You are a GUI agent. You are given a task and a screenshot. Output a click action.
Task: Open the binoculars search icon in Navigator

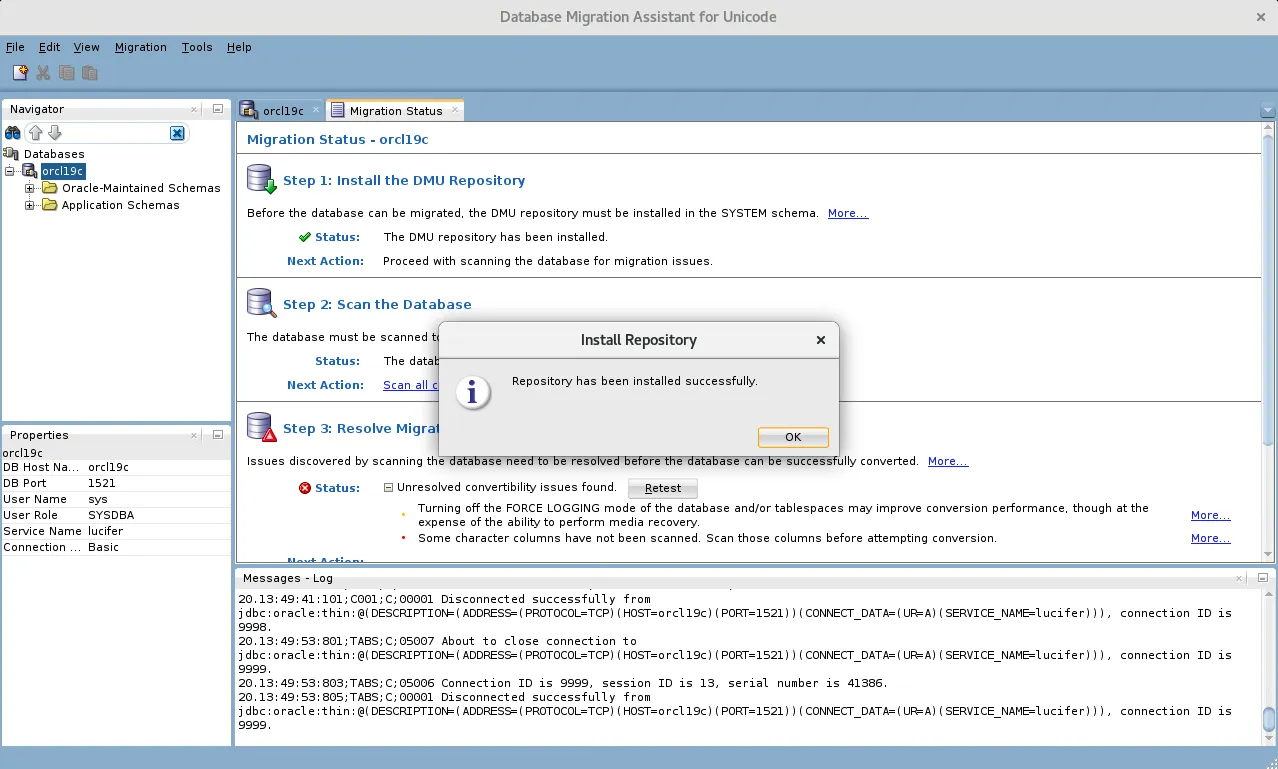tap(12, 132)
